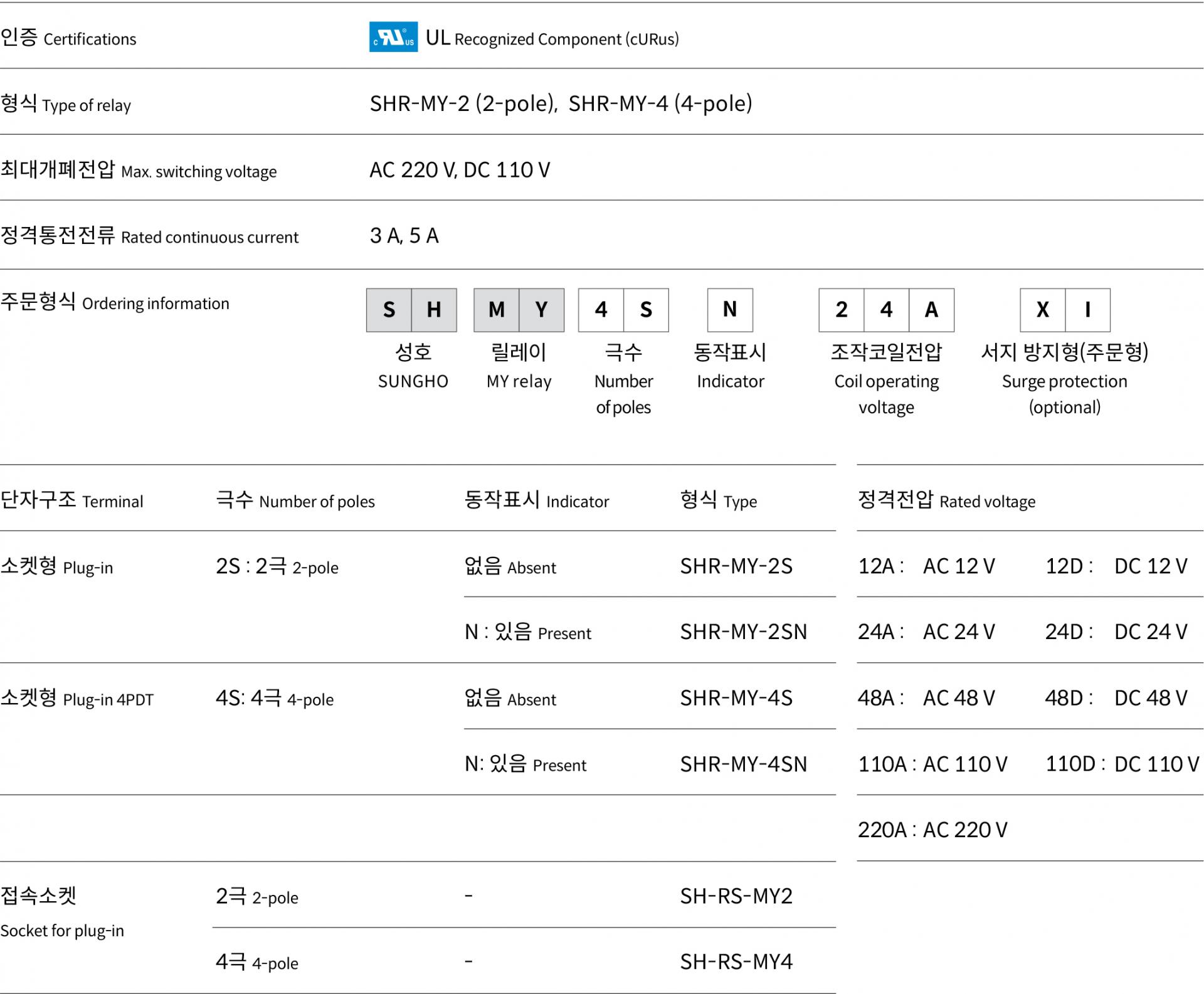Viewport: 1204px width, 994px height.
Task: Click the '48A : AC 48 V' voltage entry
Action: click(926, 698)
